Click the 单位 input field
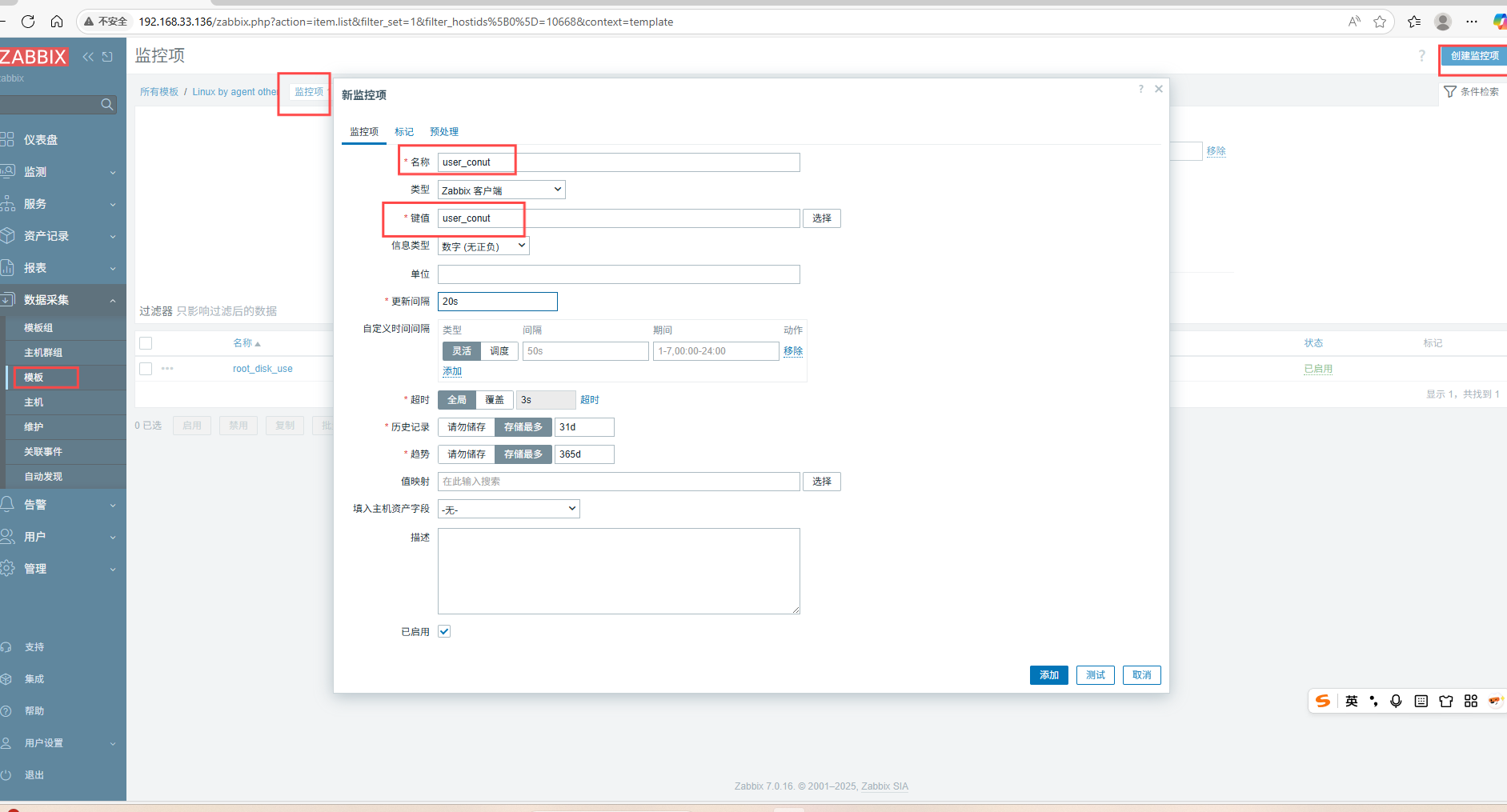The height and width of the screenshot is (812, 1507). tap(619, 274)
